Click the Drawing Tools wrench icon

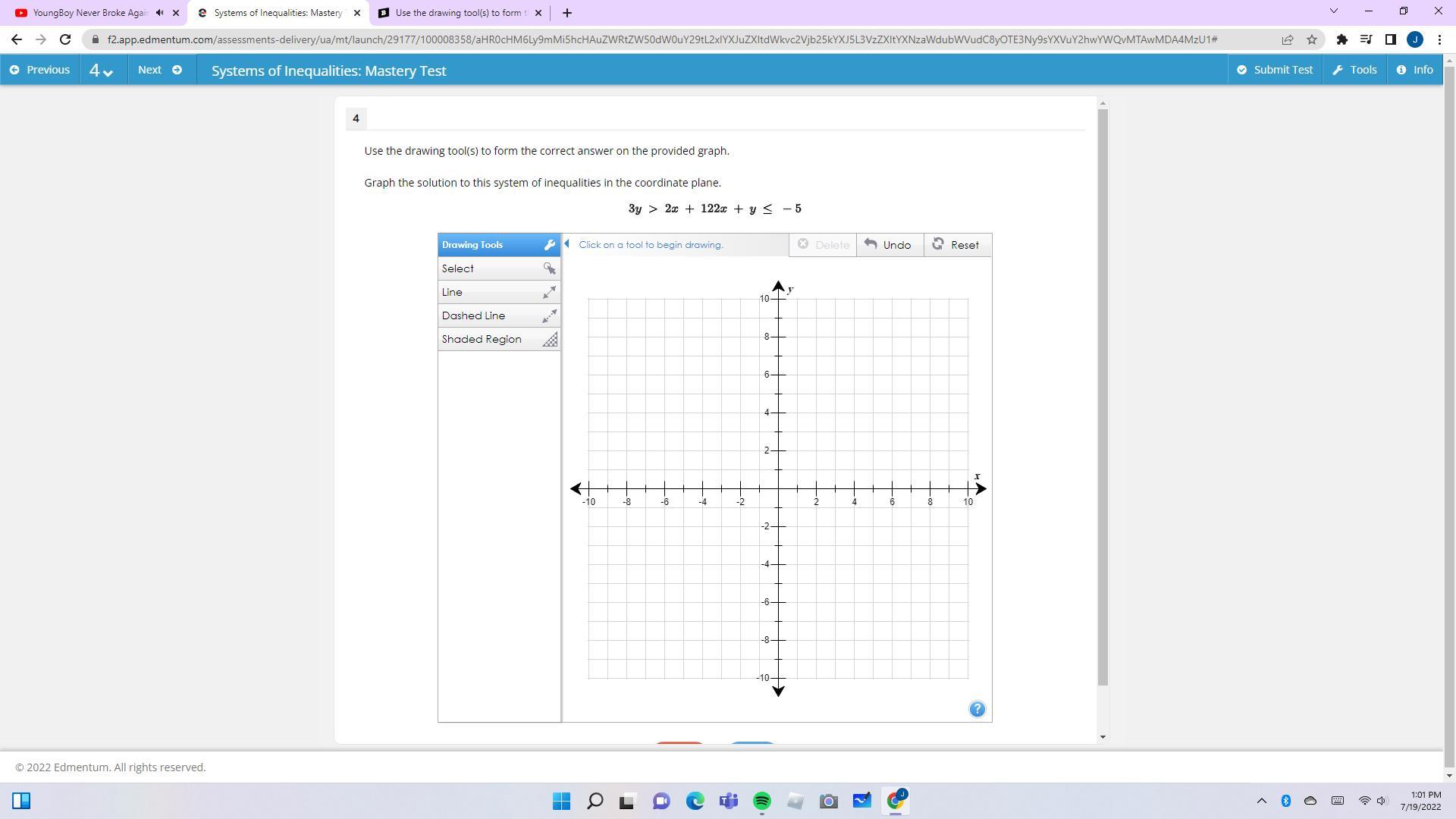point(550,245)
